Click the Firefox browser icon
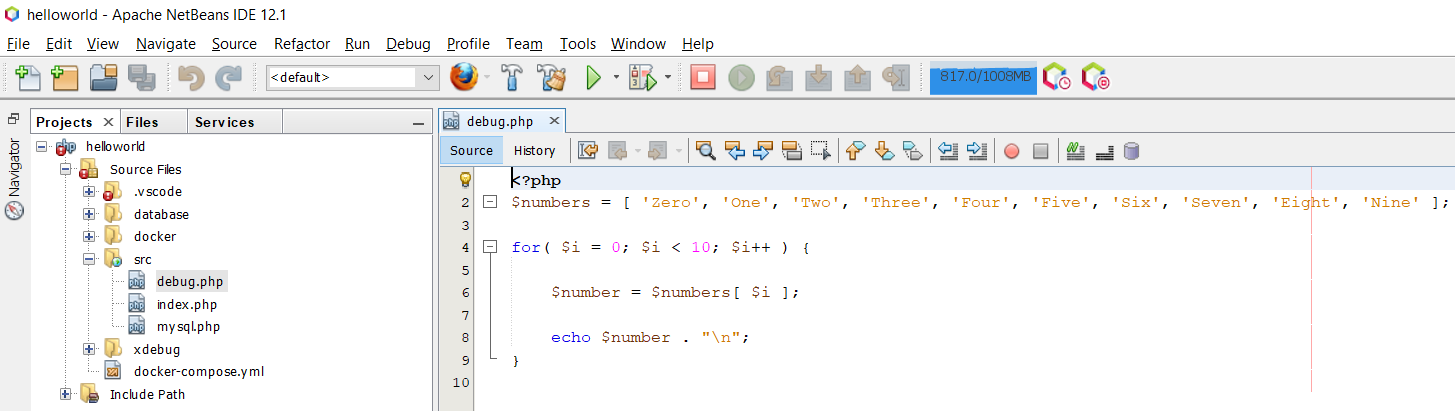The image size is (1455, 411). [x=462, y=77]
